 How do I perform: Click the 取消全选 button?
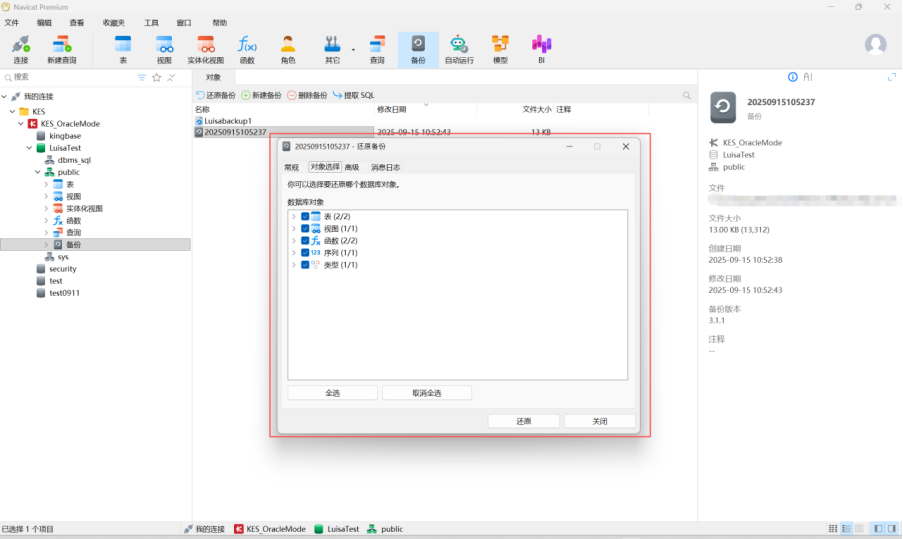(426, 393)
